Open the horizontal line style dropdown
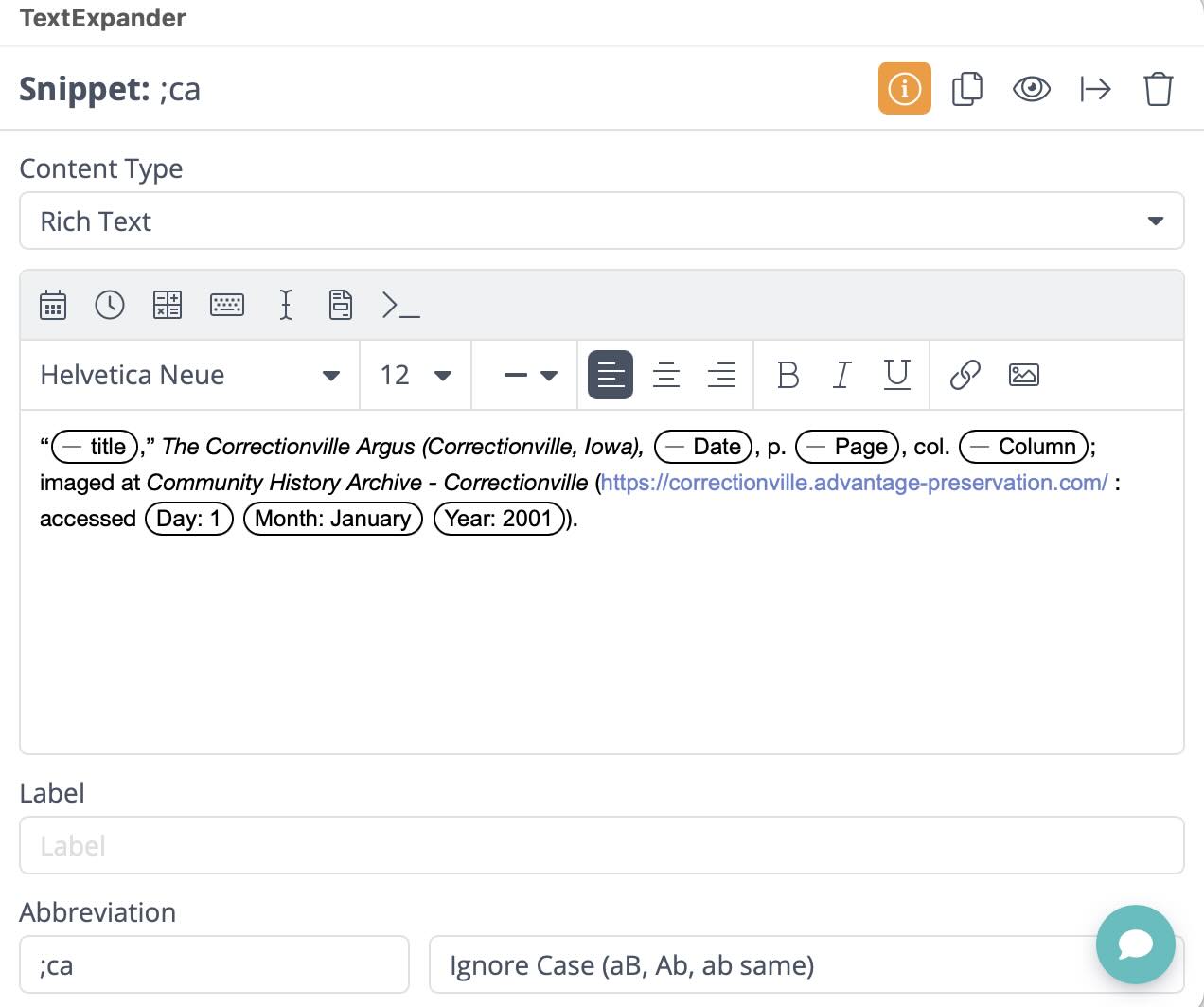 [x=530, y=375]
